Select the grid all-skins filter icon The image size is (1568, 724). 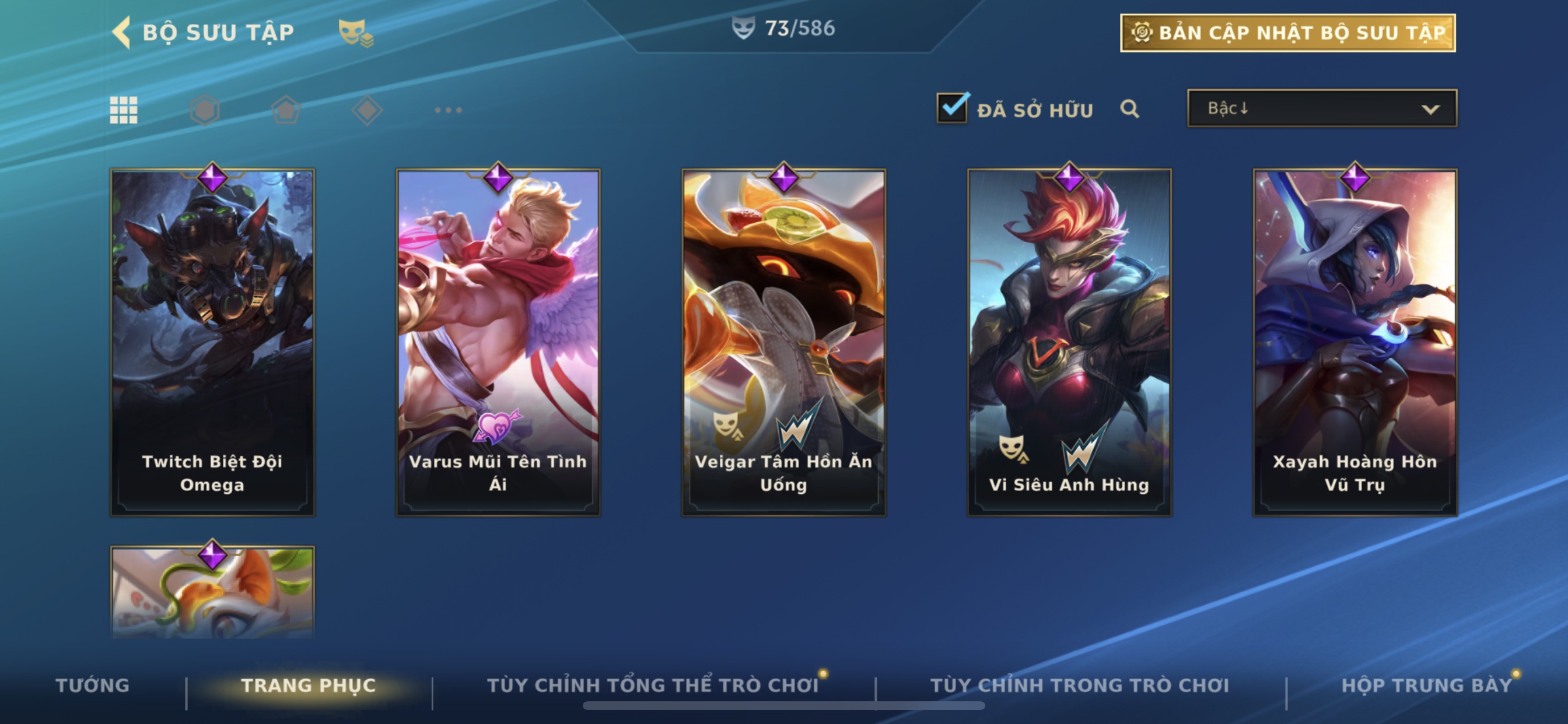click(124, 110)
